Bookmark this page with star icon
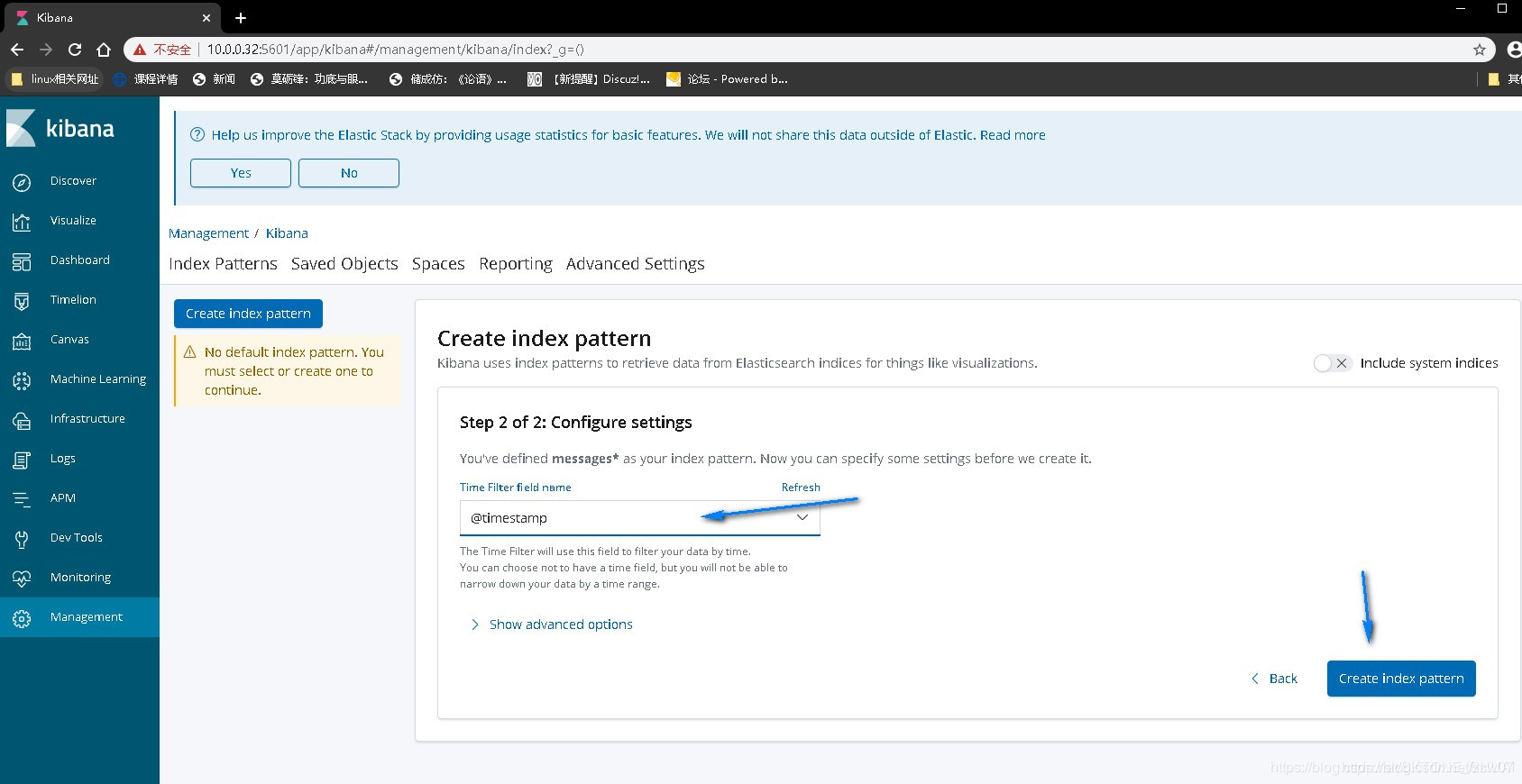This screenshot has height=784, width=1522. [x=1480, y=50]
